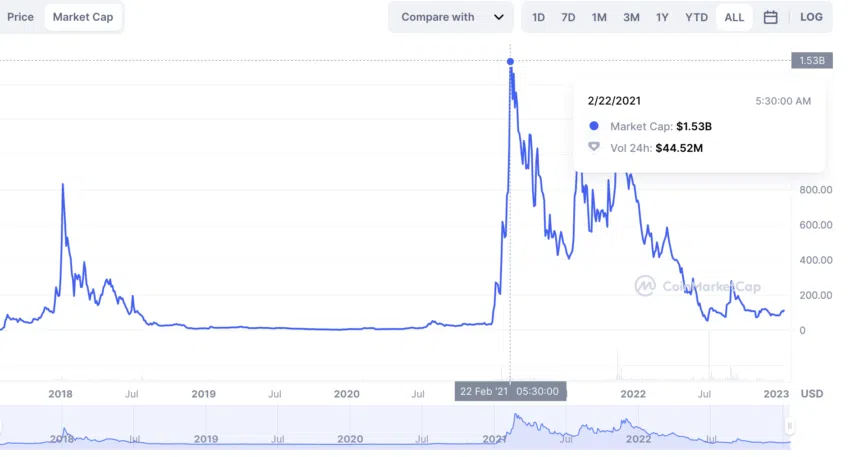
Task: Select the YTD range
Action: [696, 17]
